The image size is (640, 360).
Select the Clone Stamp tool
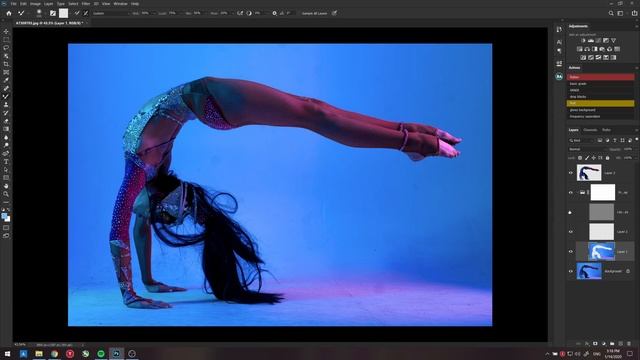(6, 105)
